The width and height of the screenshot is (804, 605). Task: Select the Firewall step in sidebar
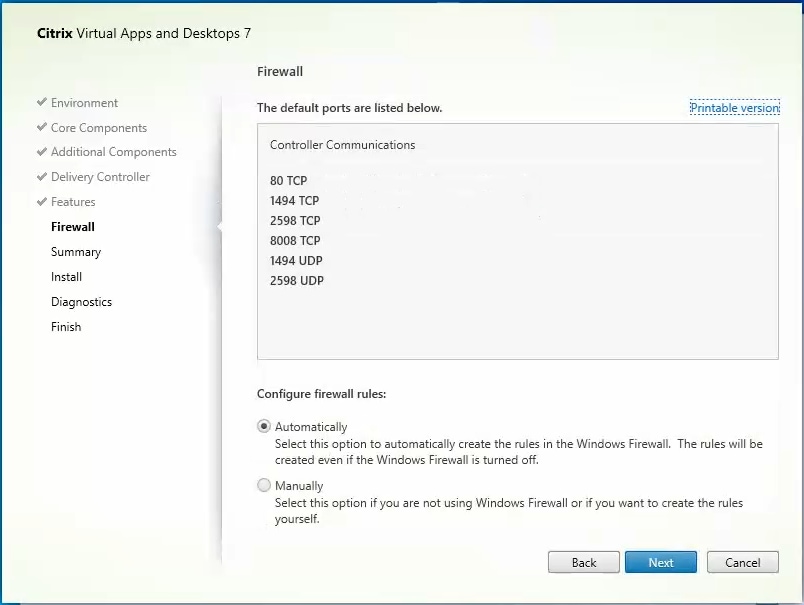73,227
